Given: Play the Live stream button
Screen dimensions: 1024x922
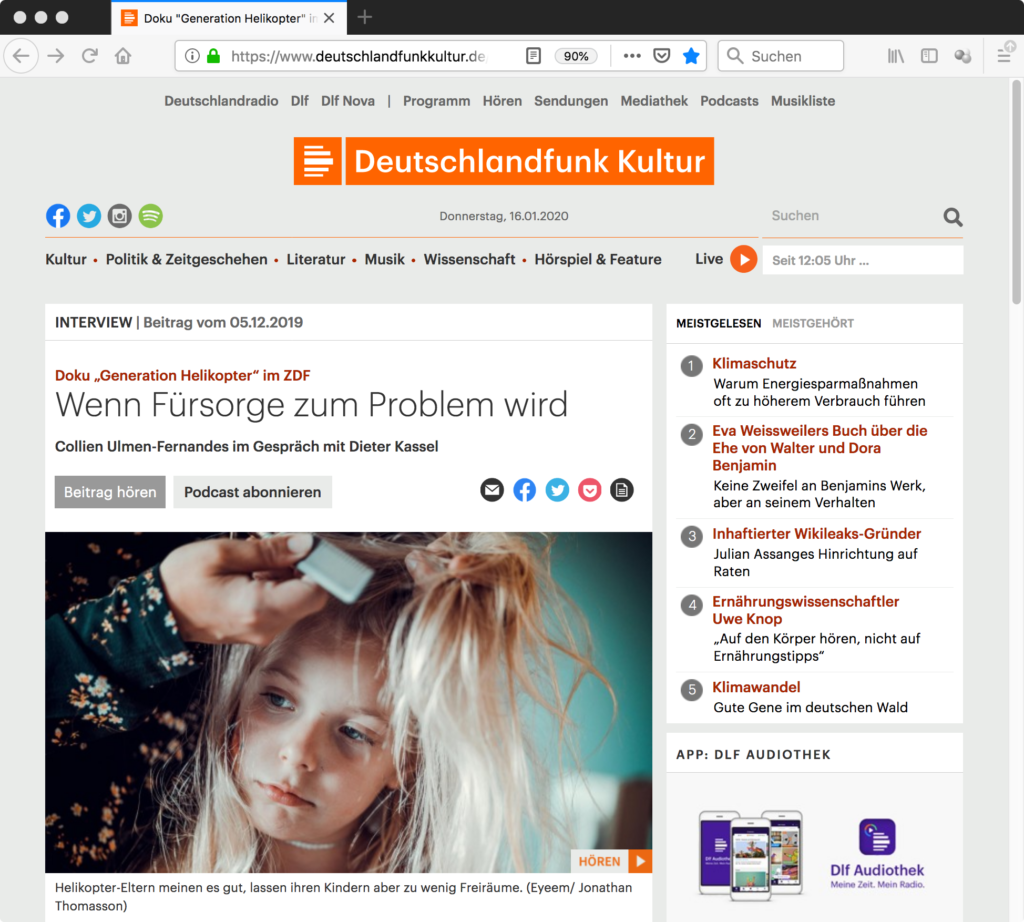Looking at the screenshot, I should 743,259.
